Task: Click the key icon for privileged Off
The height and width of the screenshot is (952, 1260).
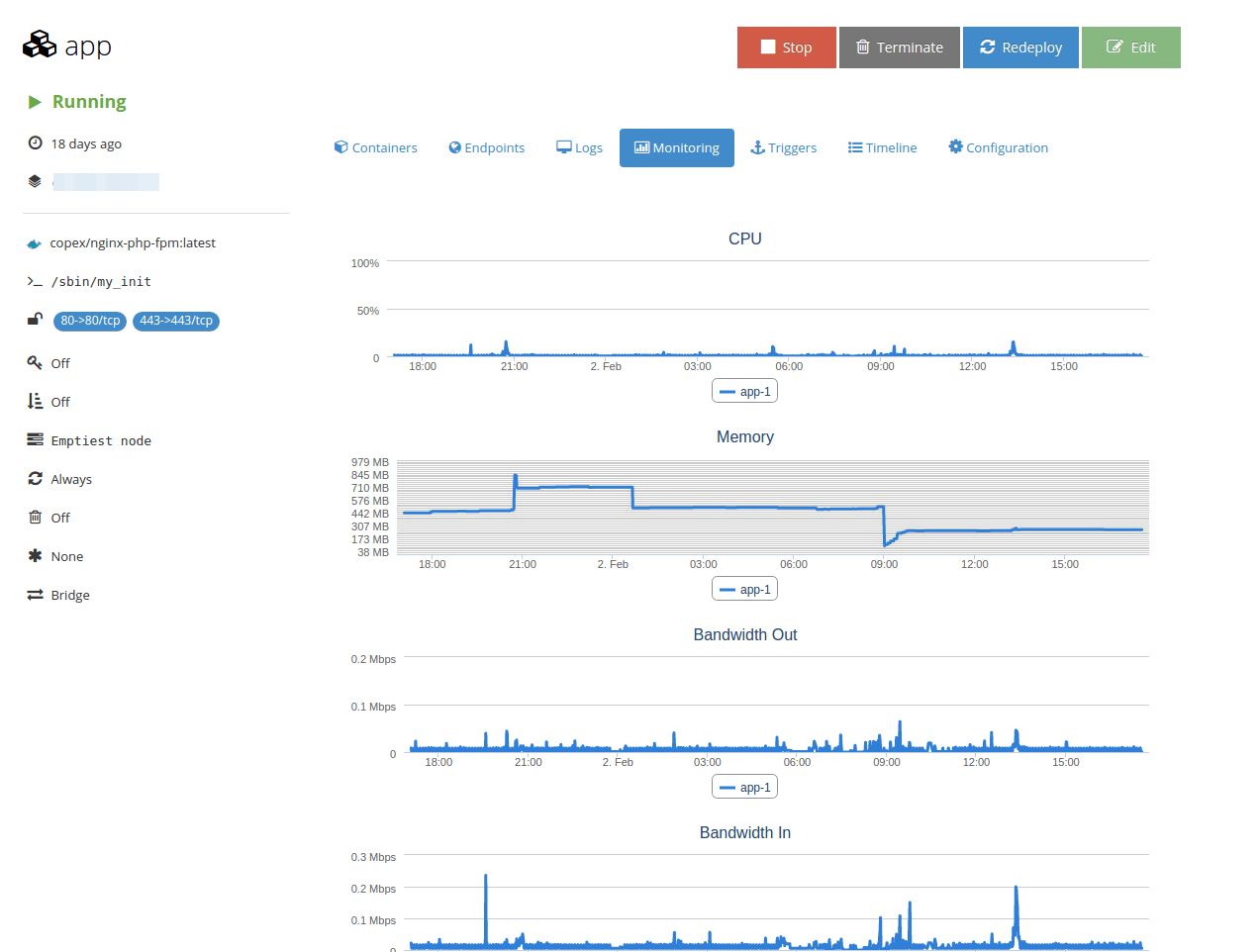Action: click(x=35, y=363)
